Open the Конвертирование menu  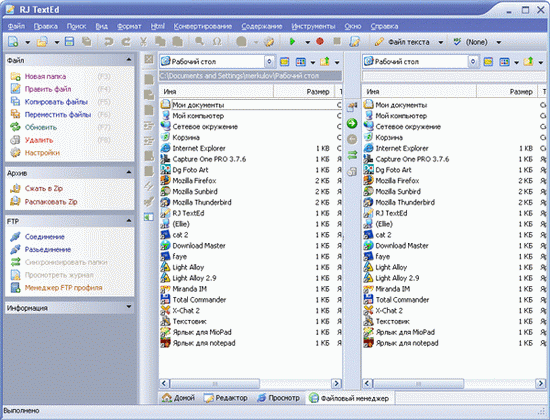[203, 26]
